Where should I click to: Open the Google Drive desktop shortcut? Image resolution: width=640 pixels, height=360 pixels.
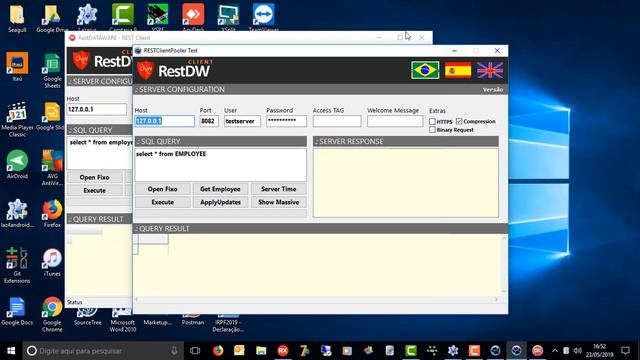tap(52, 18)
